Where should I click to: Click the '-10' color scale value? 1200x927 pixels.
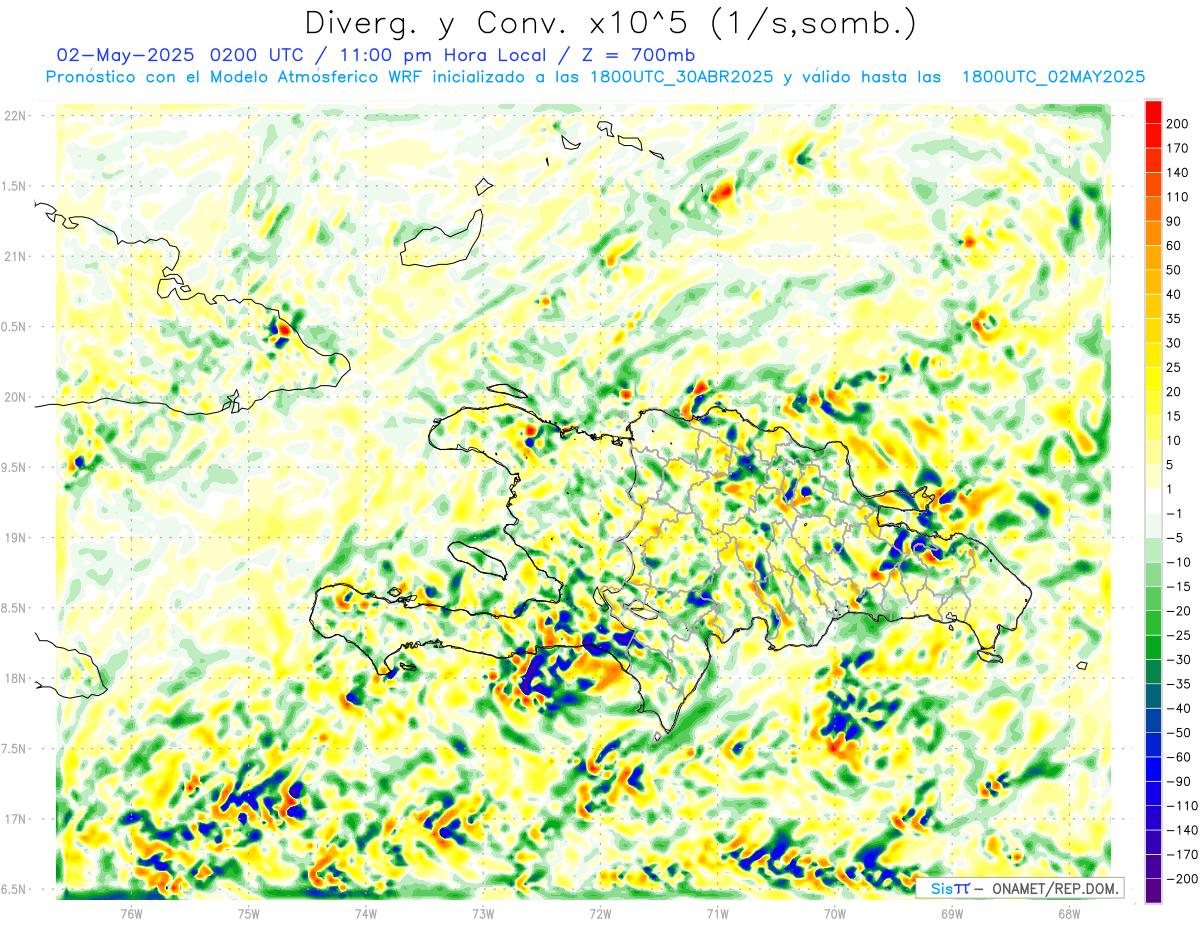click(x=1177, y=563)
